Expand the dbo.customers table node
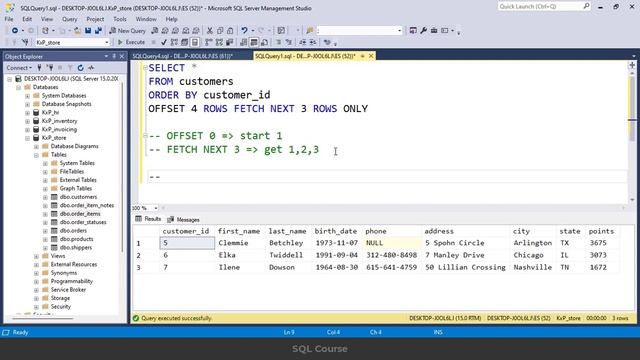Viewport: 640px width, 360px height. point(45,197)
